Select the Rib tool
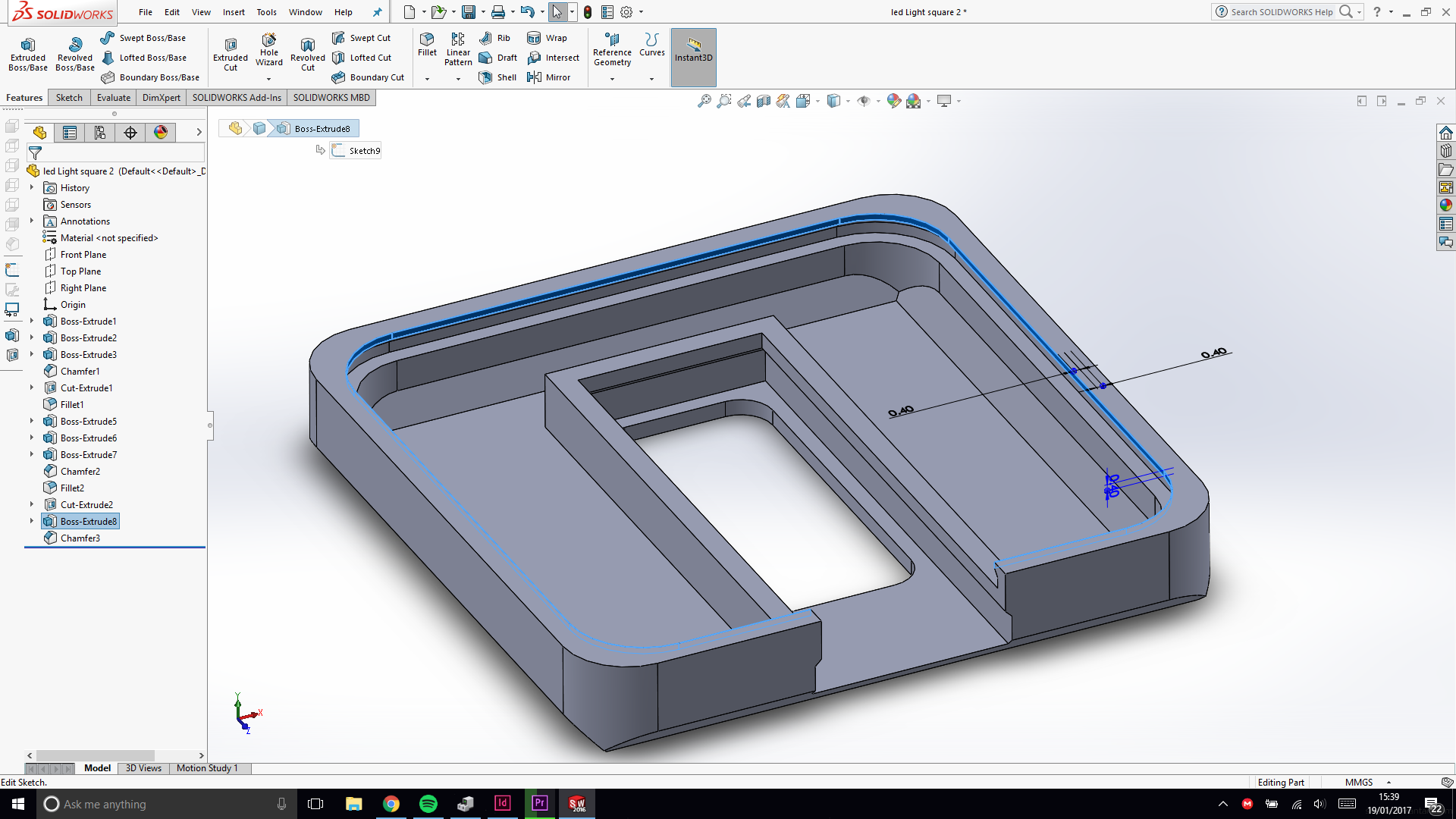The height and width of the screenshot is (819, 1456). [x=494, y=38]
